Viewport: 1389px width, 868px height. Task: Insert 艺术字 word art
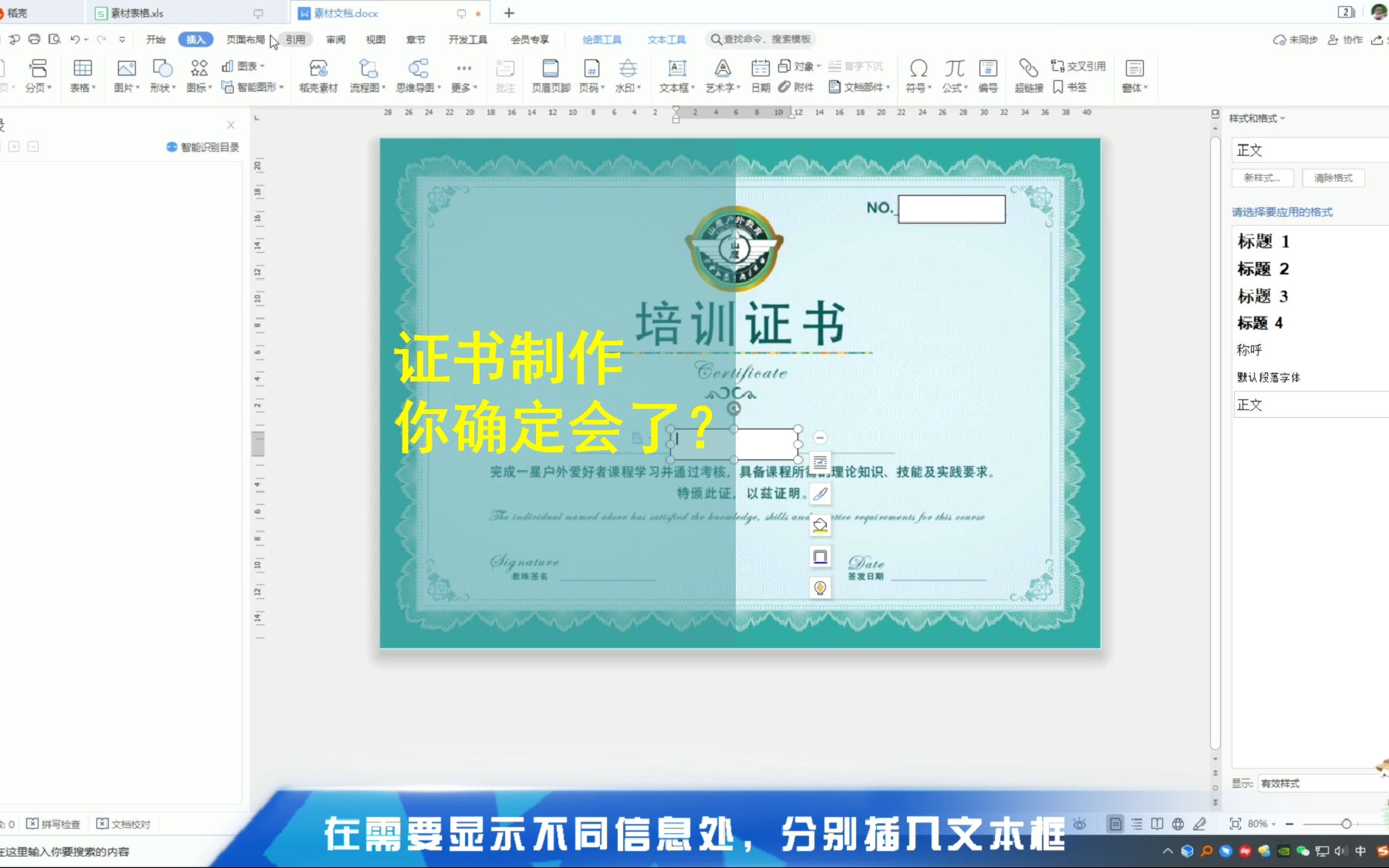[723, 76]
